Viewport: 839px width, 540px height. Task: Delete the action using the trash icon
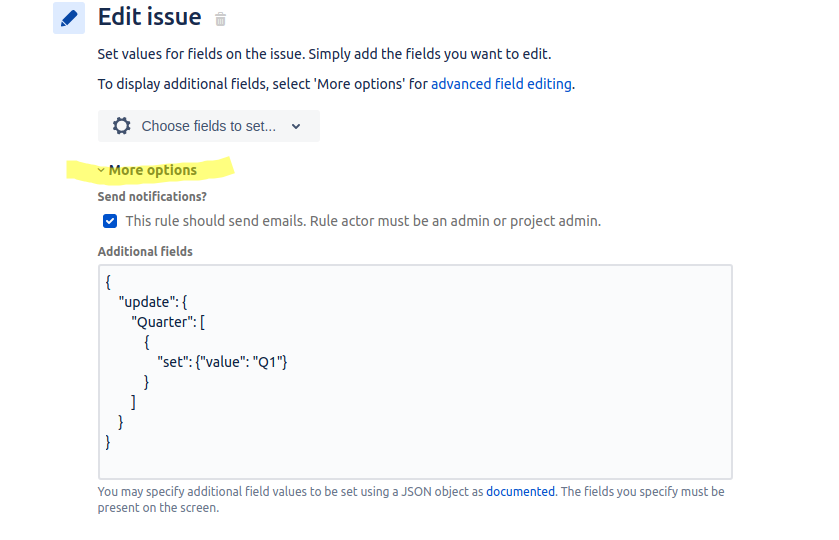click(x=220, y=20)
